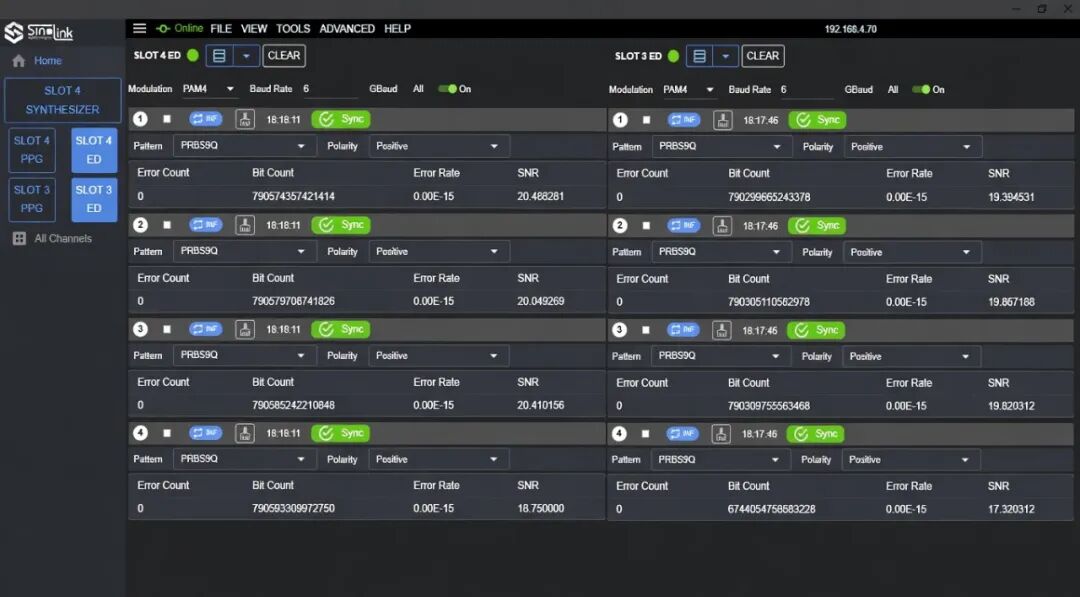The width and height of the screenshot is (1080, 597).
Task: Toggle the All On switch for Slot 3 ED
Action: point(921,90)
